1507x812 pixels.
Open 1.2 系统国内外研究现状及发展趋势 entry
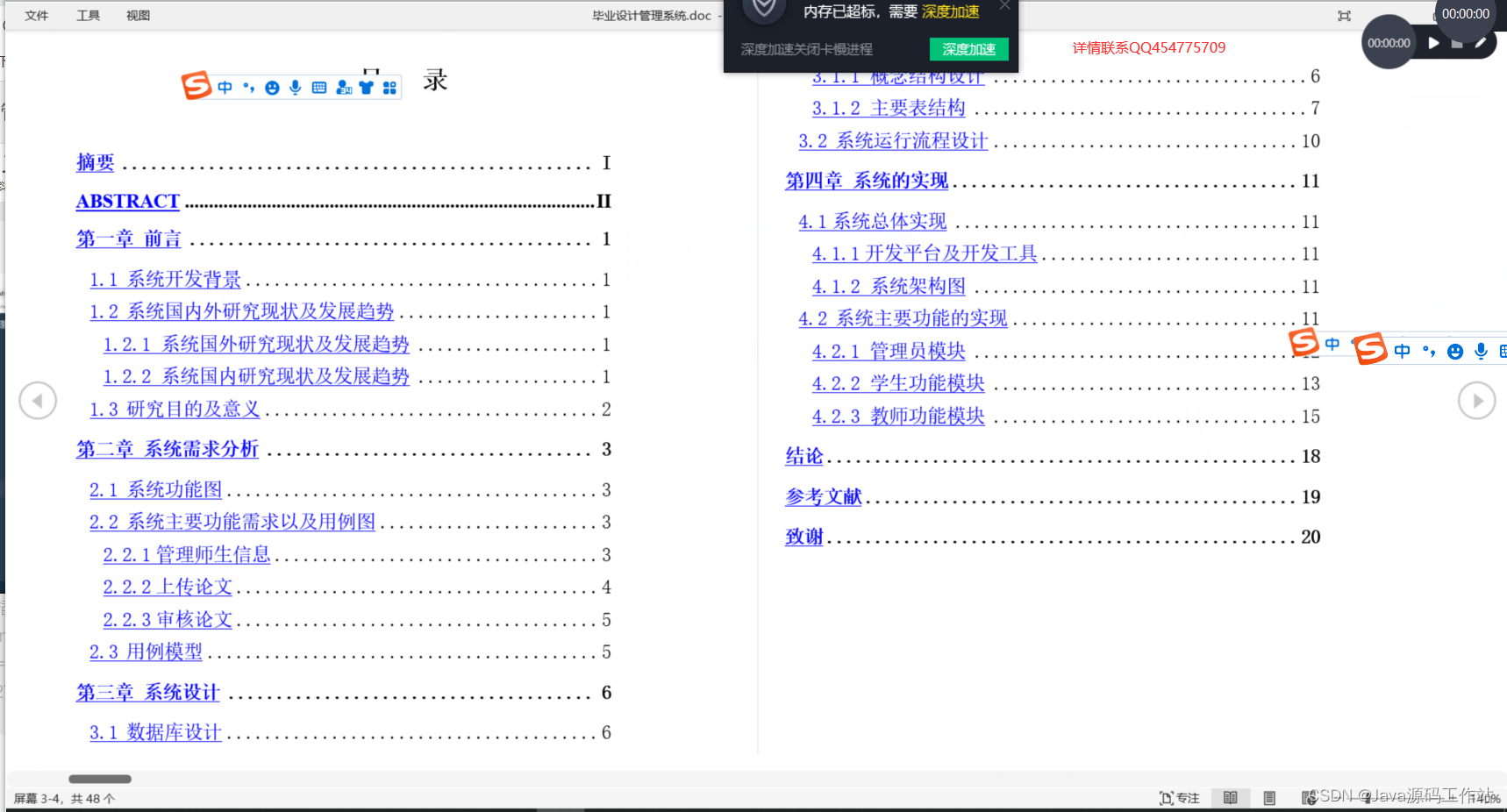tap(241, 311)
